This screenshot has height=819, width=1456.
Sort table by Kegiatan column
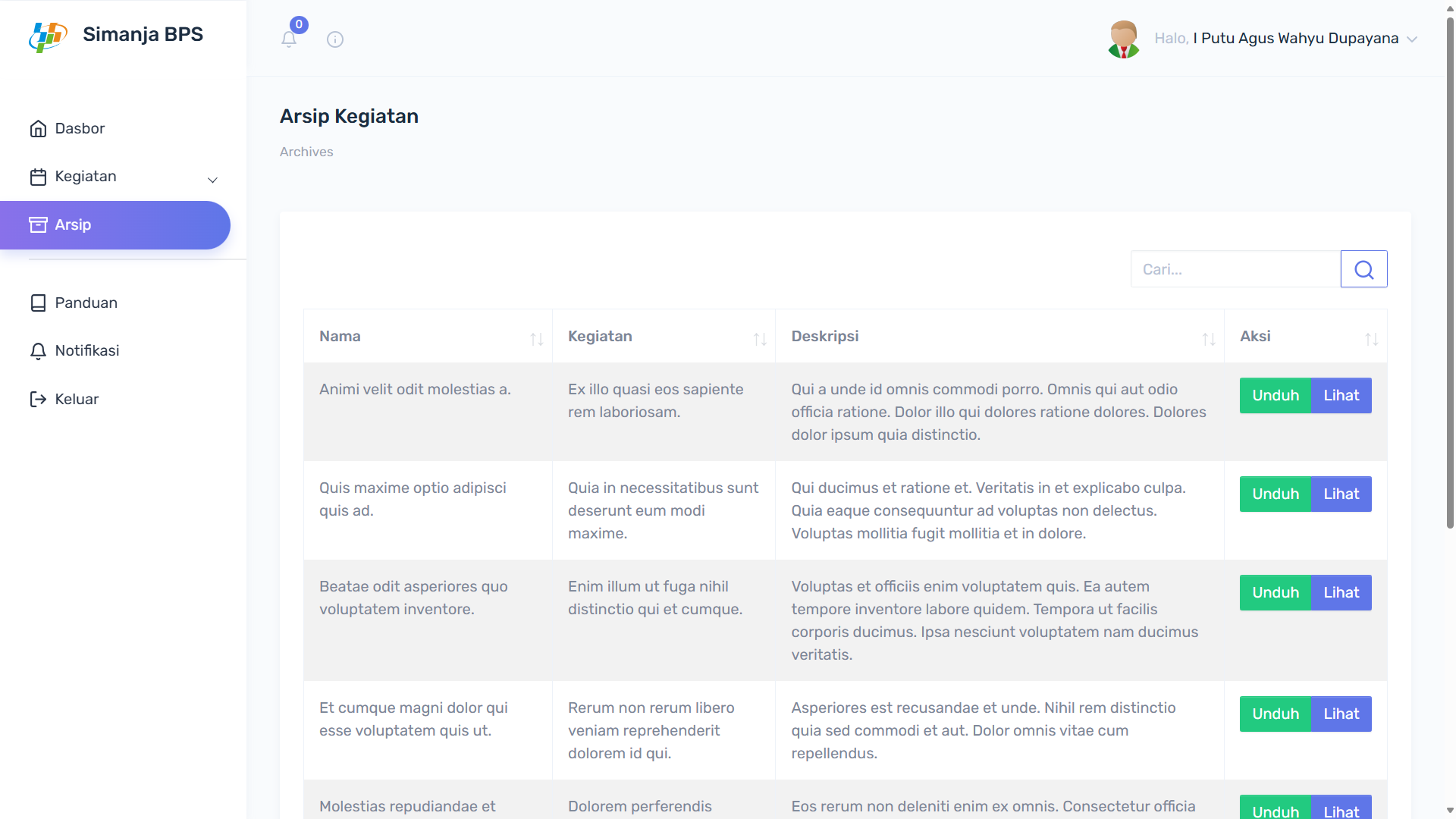(759, 339)
